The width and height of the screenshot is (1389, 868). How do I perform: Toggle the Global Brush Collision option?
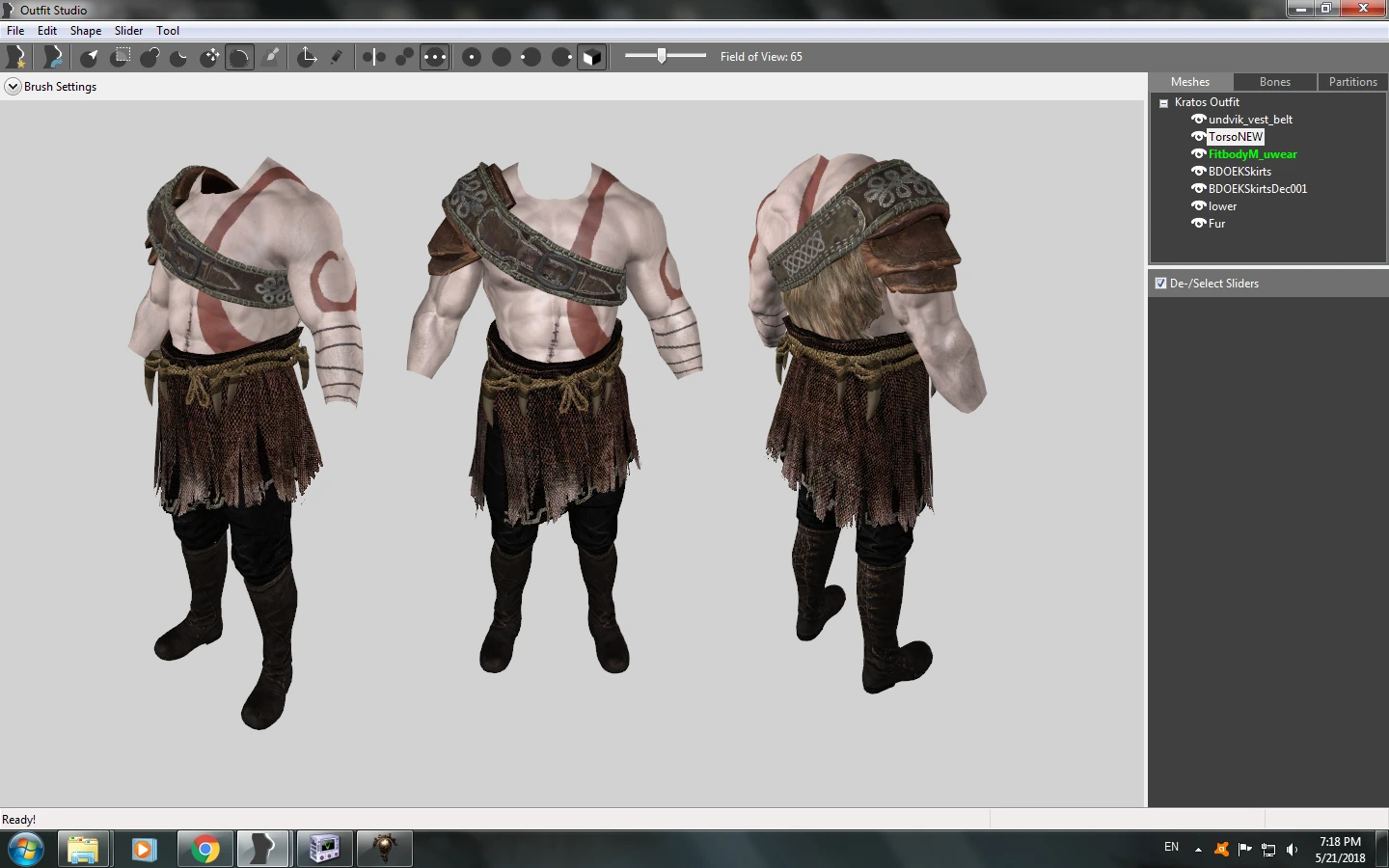[435, 57]
